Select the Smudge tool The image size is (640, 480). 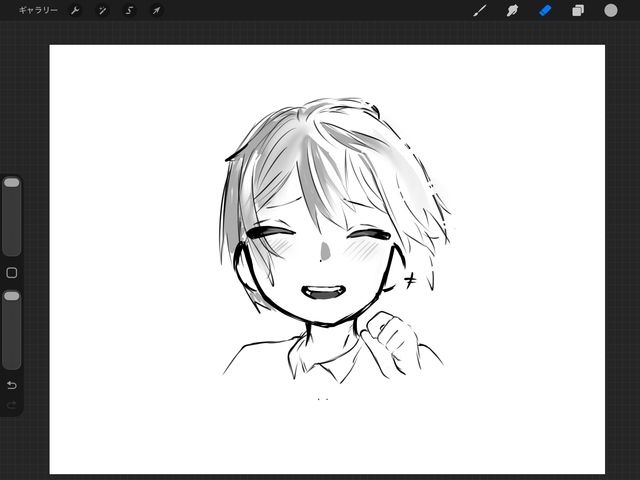pos(513,10)
